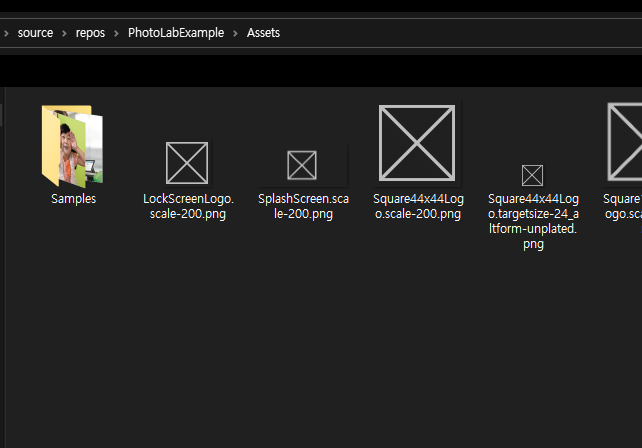The image size is (642, 448).
Task: Click the 'SplashScreen.scale-200.png' file name
Action: tap(303, 206)
